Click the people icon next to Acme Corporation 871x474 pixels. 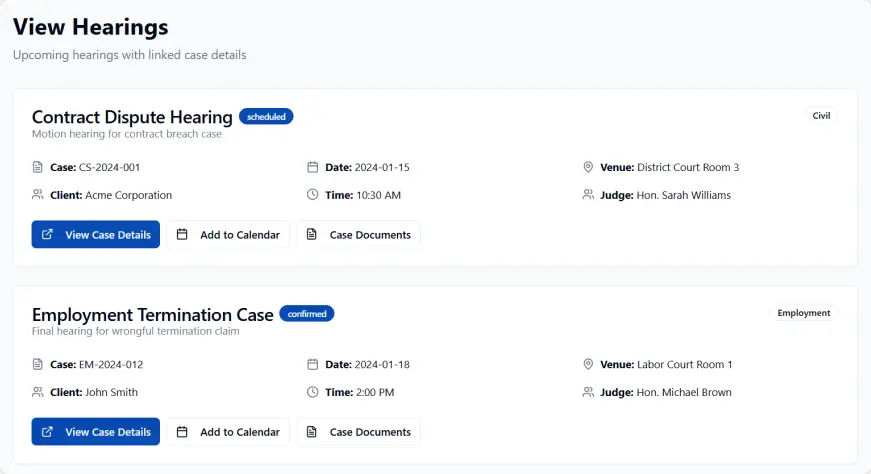pos(38,195)
